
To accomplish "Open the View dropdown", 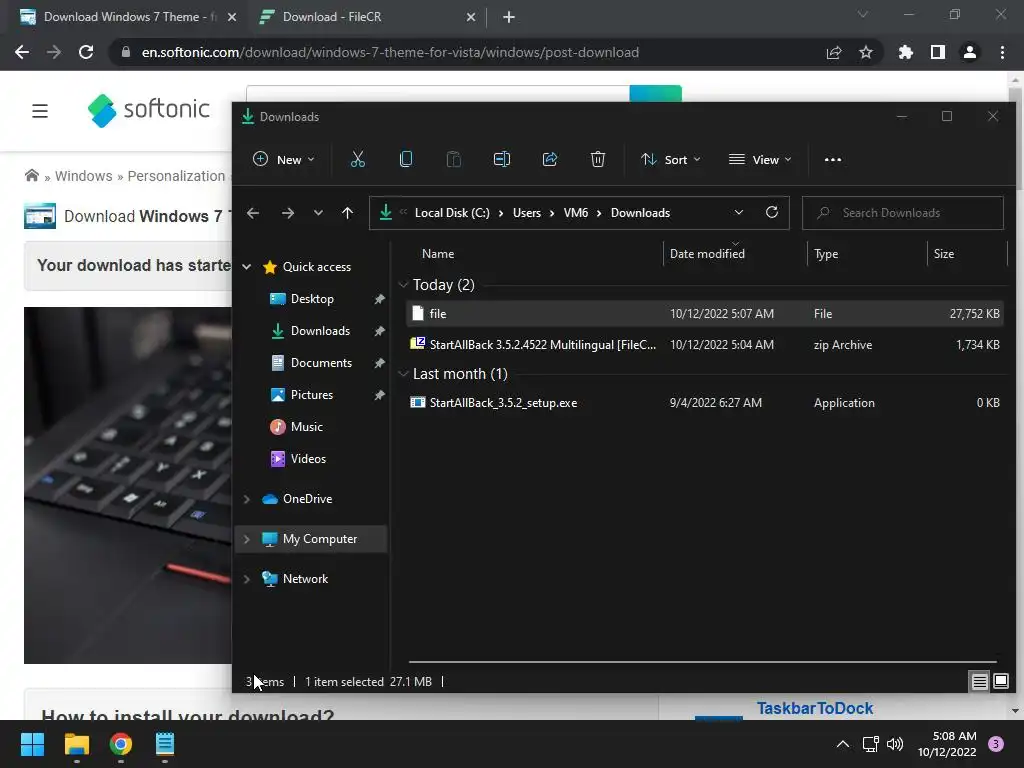I will tap(760, 159).
